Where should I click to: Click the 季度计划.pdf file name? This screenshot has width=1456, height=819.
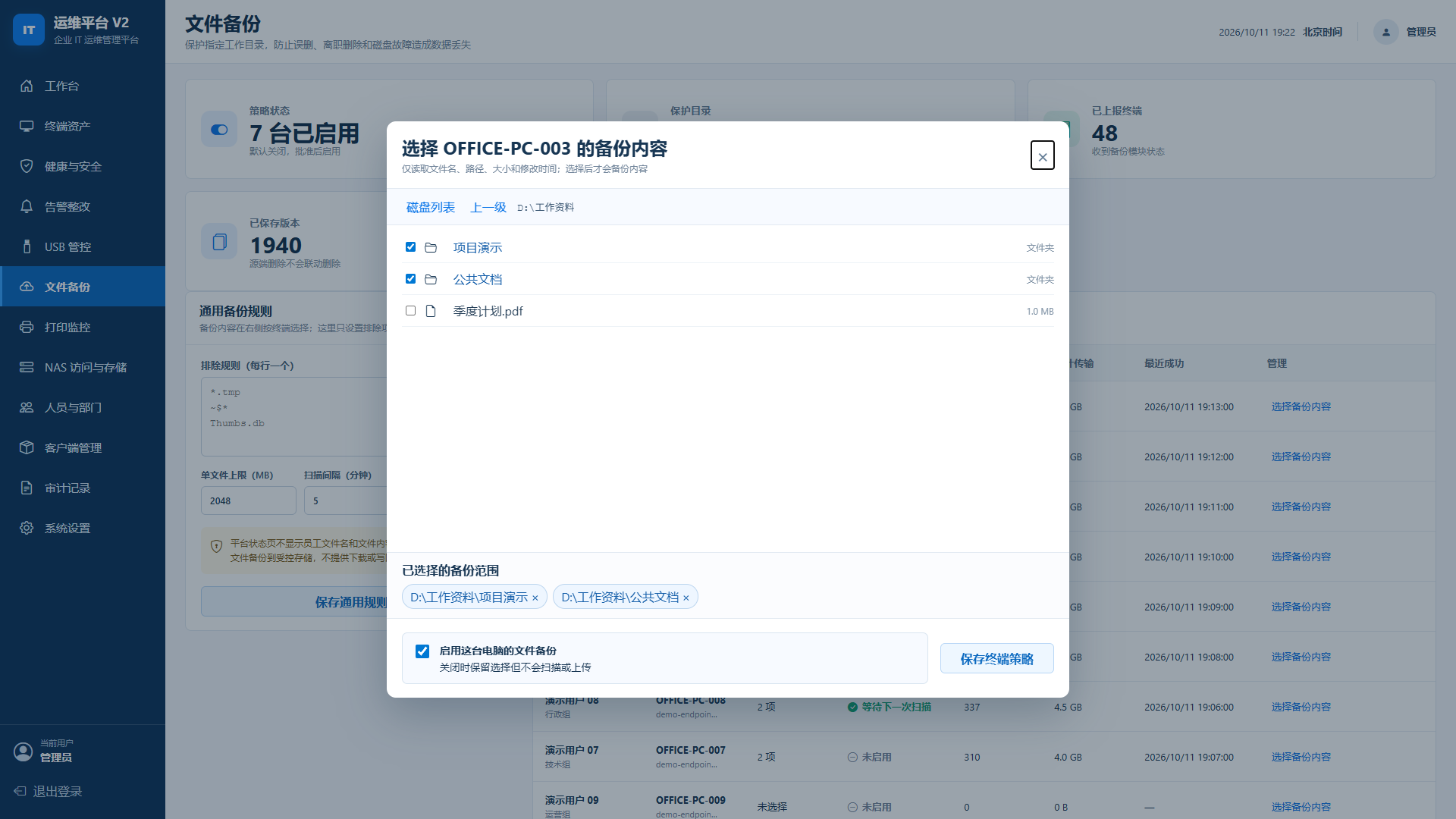[x=488, y=311]
